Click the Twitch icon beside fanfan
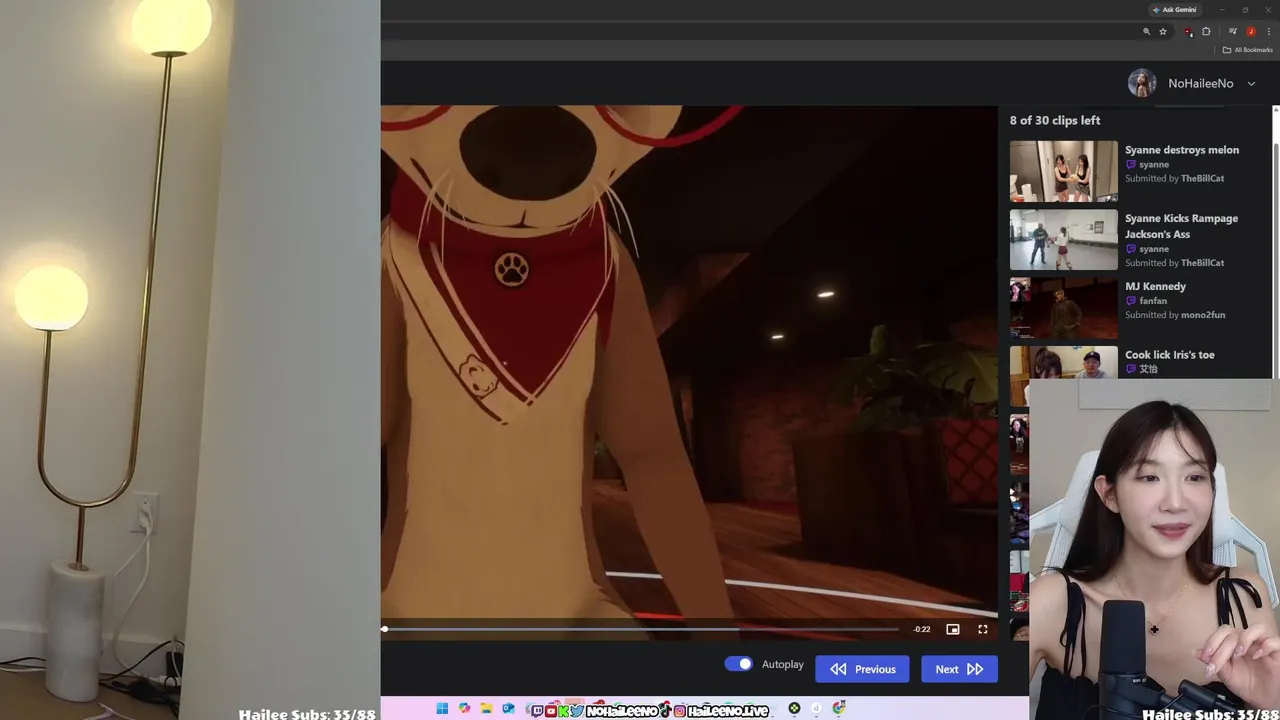 point(1131,301)
